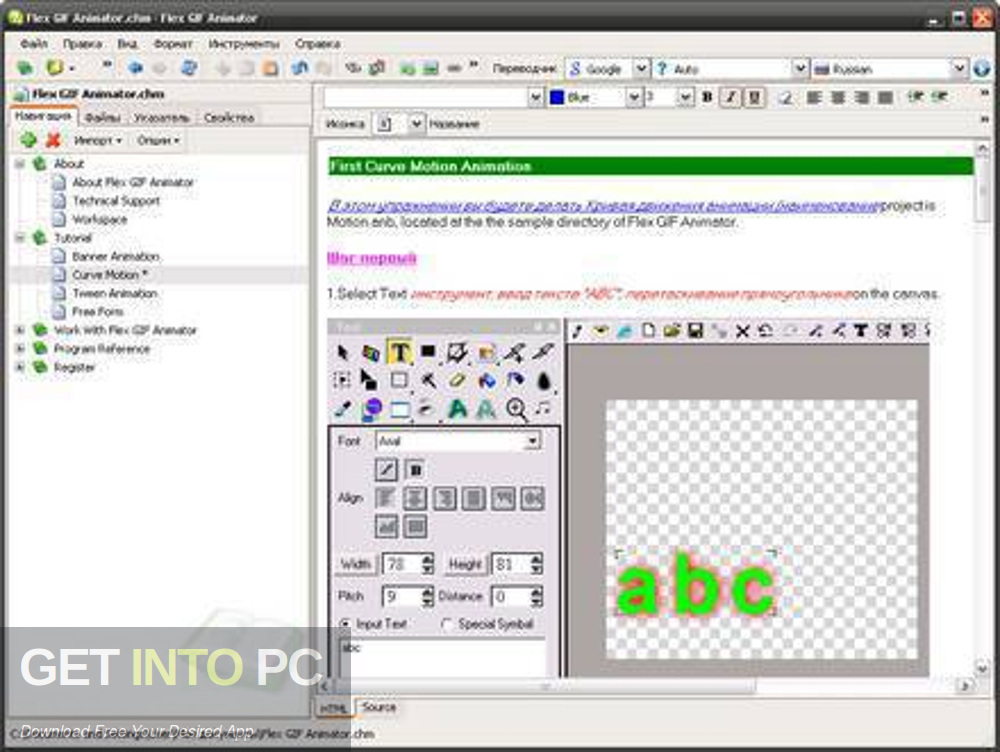Click the editor's vertical scrollbar down arrow
Viewport: 1000px width, 752px height.
[982, 668]
